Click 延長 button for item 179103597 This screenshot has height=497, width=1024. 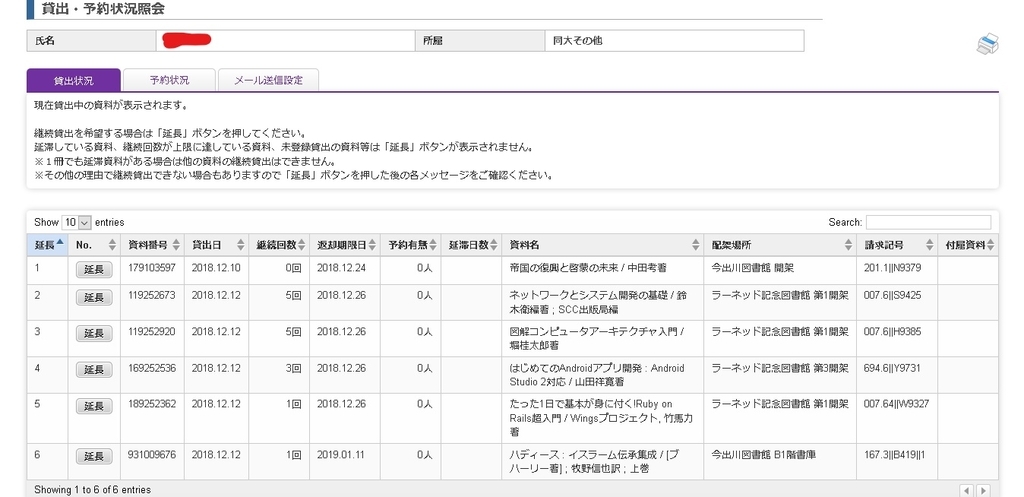(94, 270)
